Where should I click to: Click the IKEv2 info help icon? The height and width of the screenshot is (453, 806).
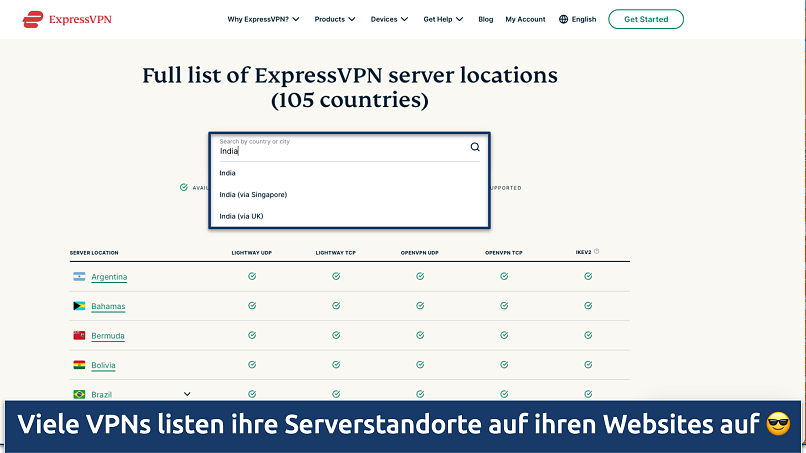click(x=596, y=251)
